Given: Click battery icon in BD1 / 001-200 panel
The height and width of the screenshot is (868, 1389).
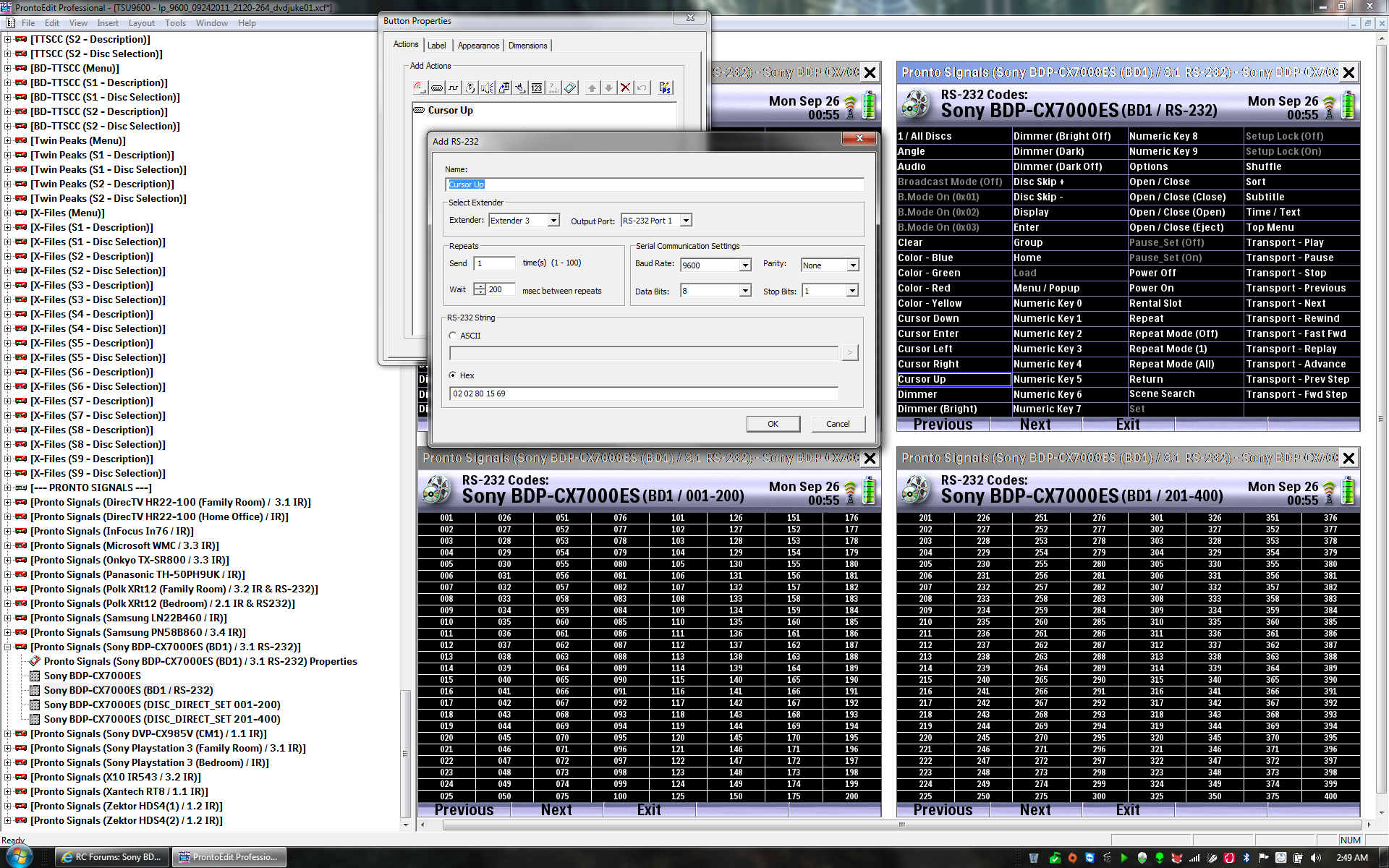Looking at the screenshot, I should coord(869,490).
